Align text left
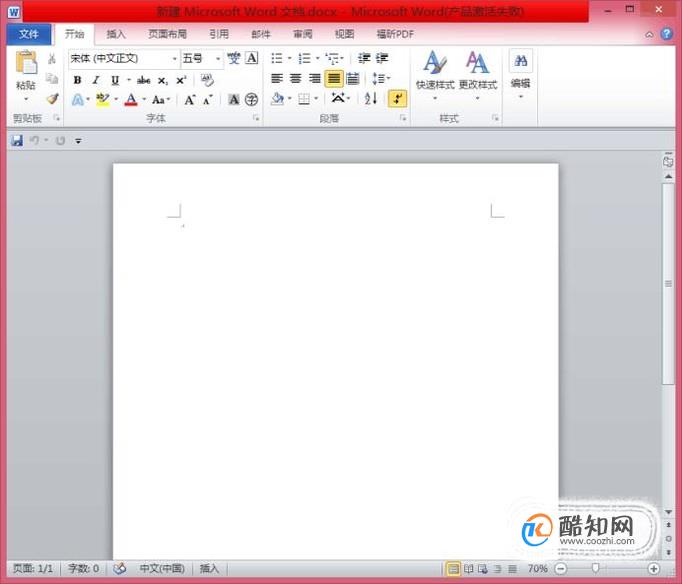Viewport: 682px width, 584px height. pos(277,79)
